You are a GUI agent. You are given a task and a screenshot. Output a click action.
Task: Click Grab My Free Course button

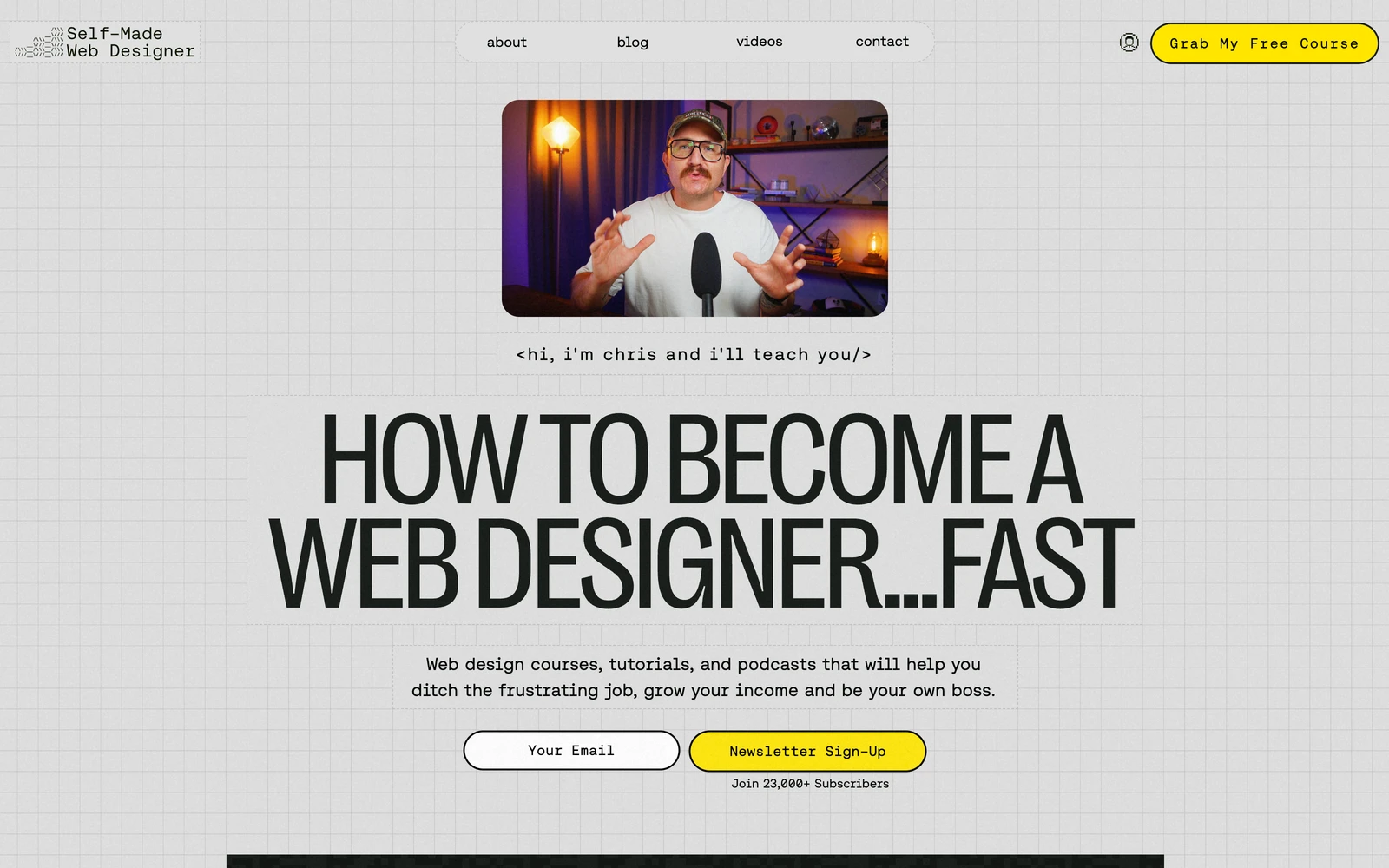tap(1264, 43)
